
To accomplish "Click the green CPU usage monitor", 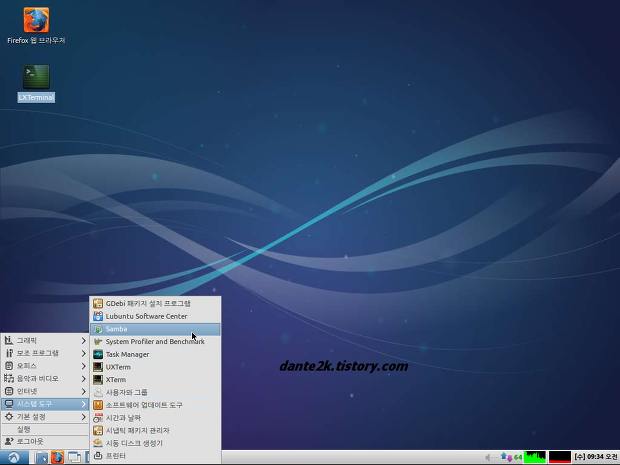I will click(x=534, y=457).
